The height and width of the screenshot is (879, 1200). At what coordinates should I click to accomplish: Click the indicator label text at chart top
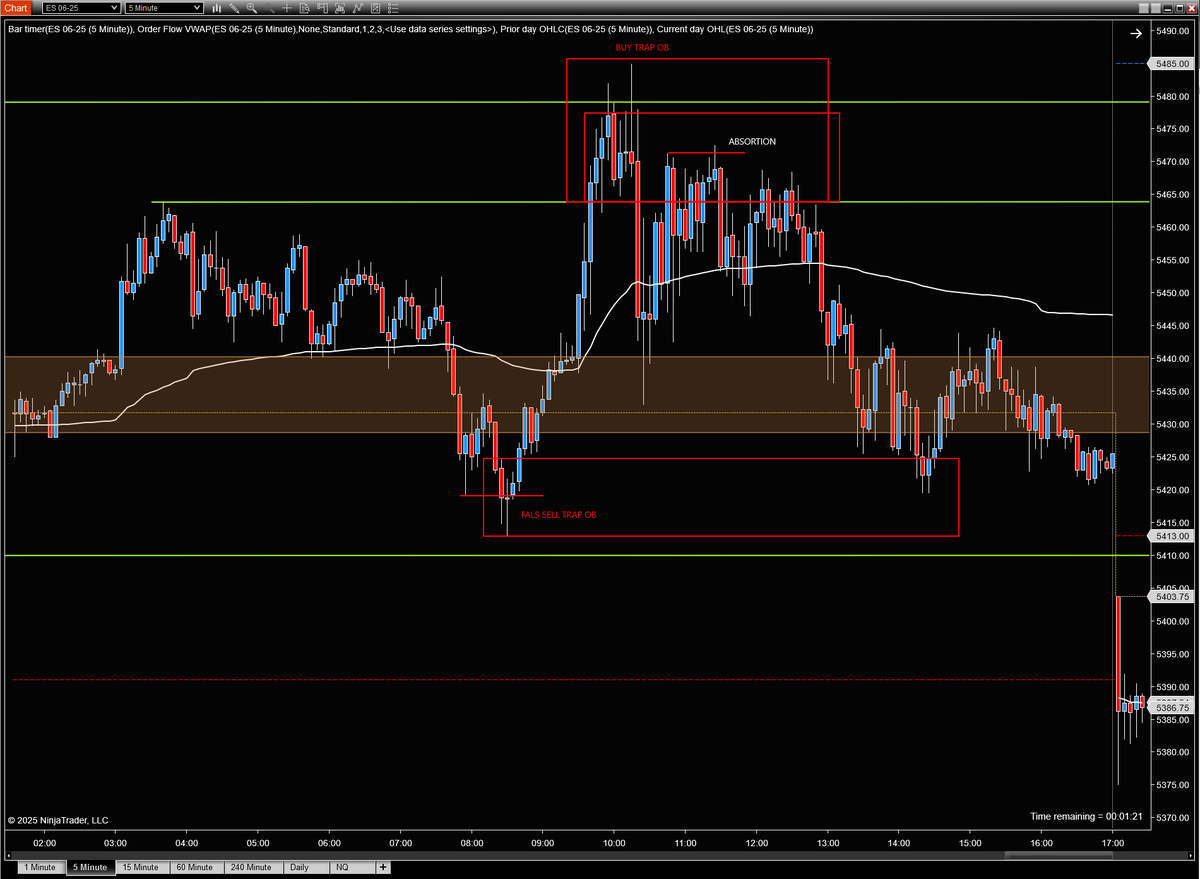click(410, 29)
